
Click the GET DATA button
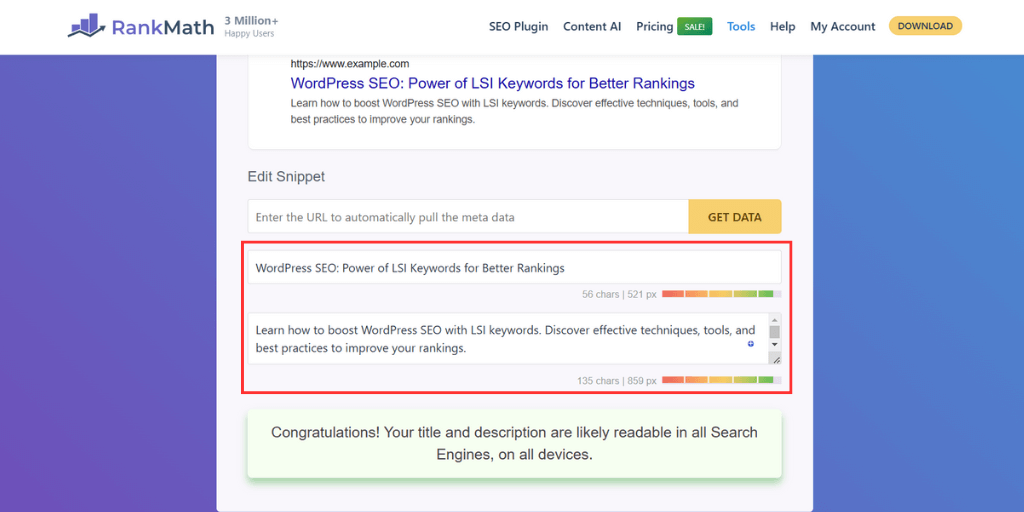tap(735, 217)
